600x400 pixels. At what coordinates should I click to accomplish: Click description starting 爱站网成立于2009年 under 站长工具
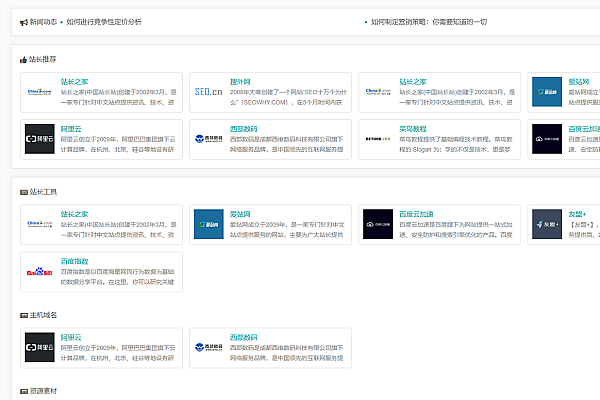click(287, 230)
